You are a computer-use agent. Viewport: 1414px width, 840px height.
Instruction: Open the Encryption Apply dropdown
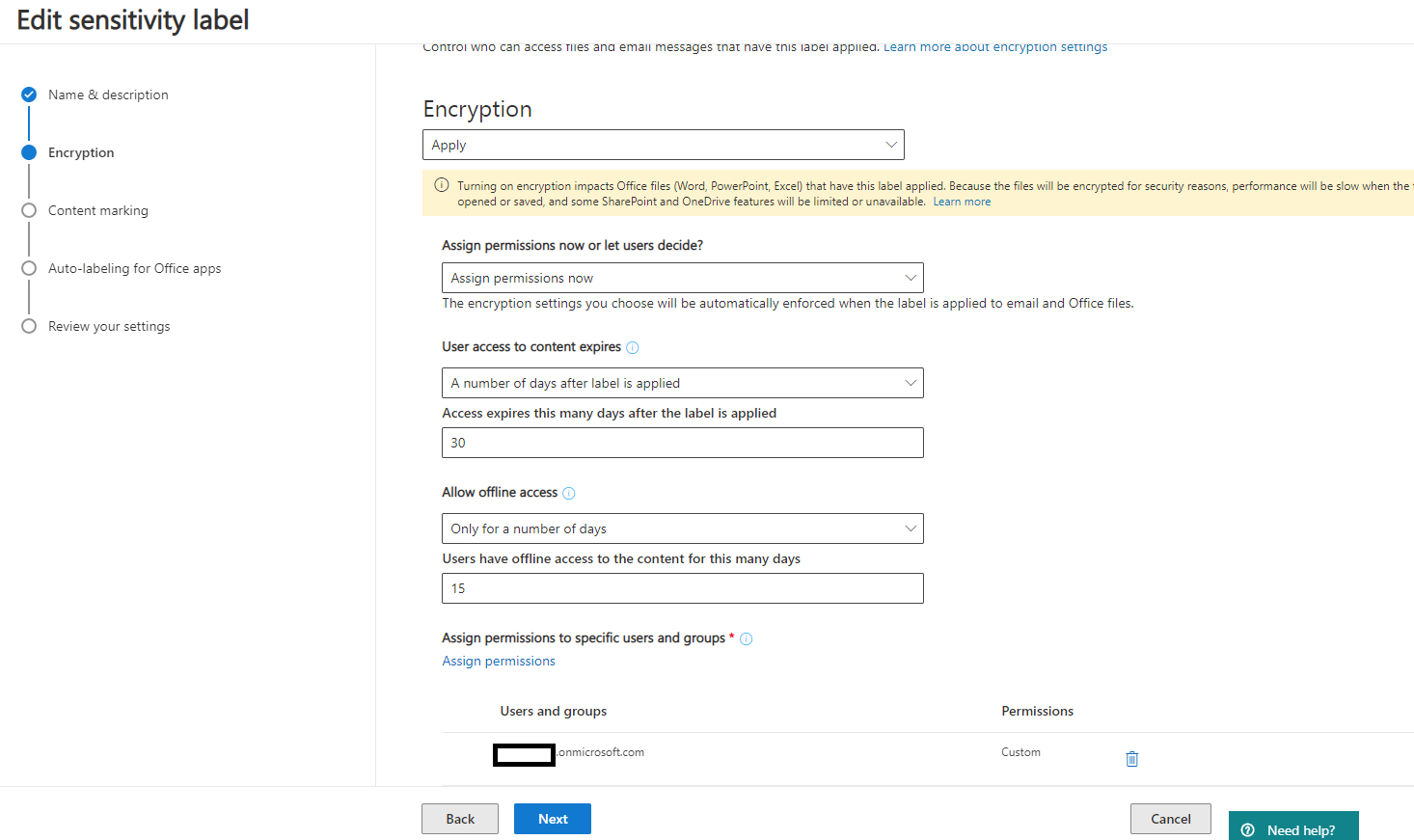pos(664,145)
